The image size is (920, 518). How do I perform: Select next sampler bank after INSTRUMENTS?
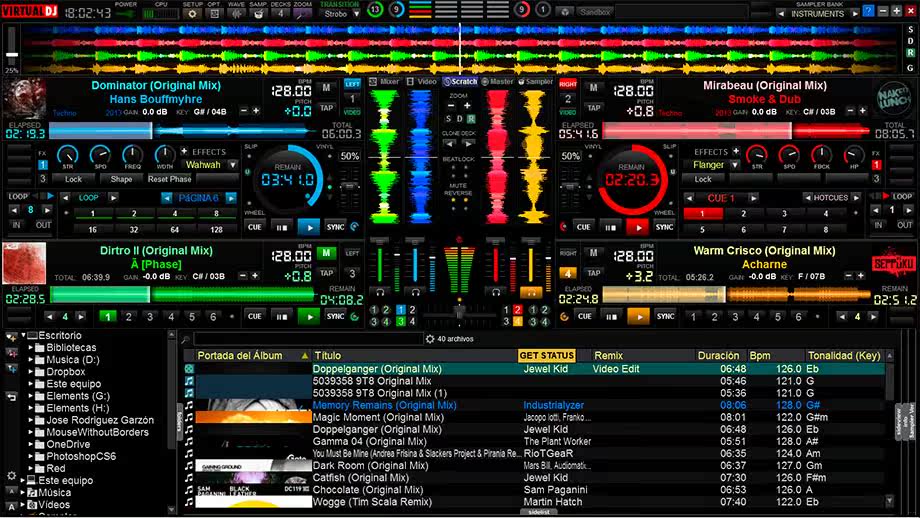pos(854,13)
